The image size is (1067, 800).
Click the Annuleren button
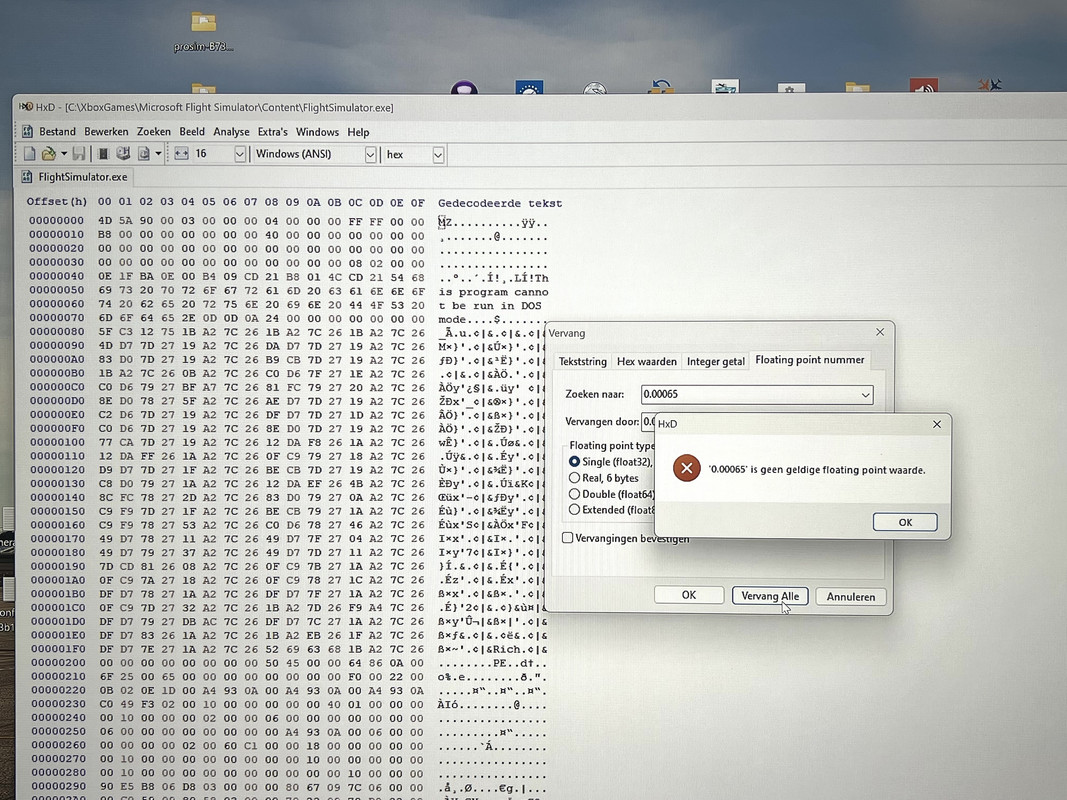(x=851, y=597)
